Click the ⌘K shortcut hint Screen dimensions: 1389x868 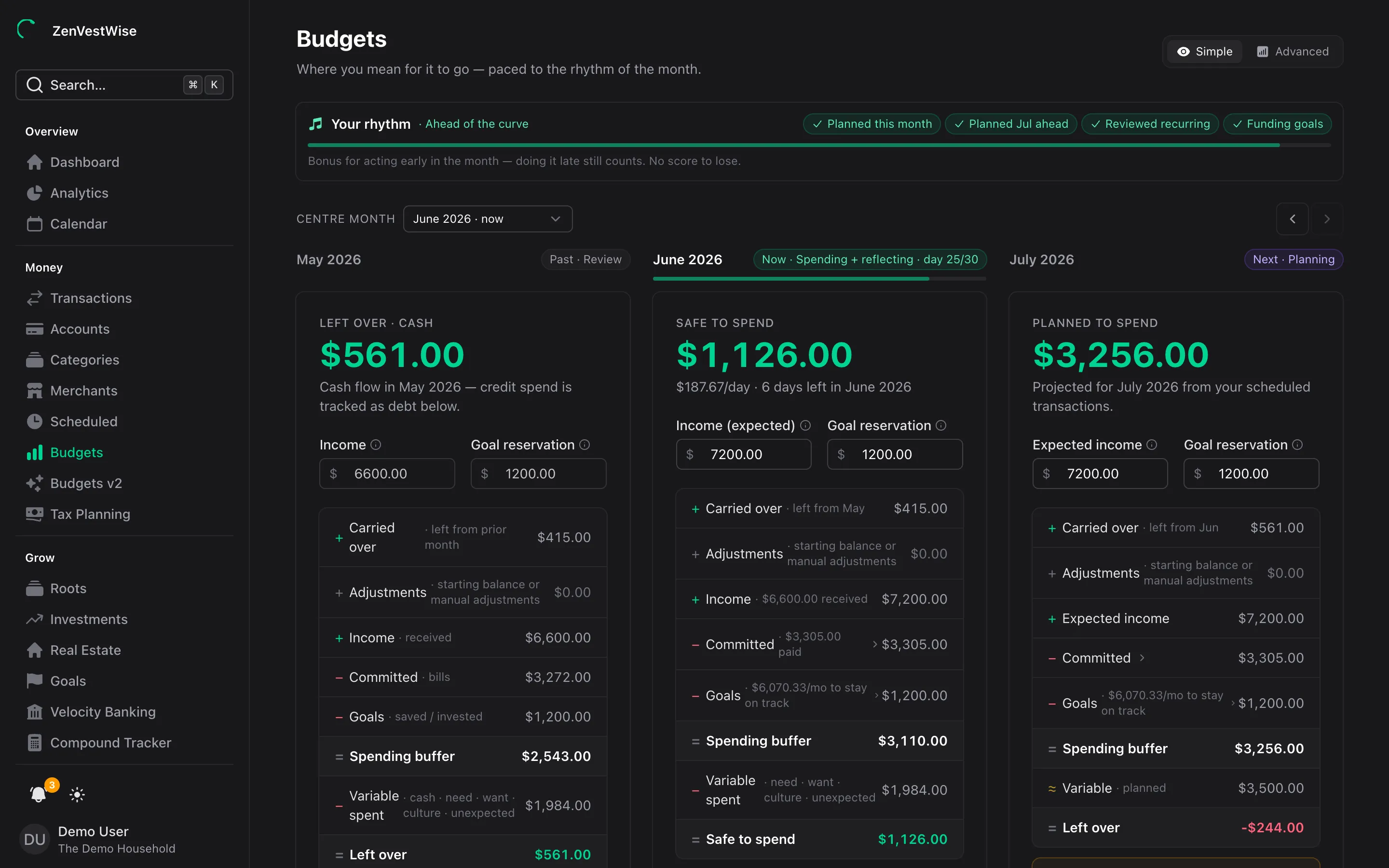tap(204, 85)
